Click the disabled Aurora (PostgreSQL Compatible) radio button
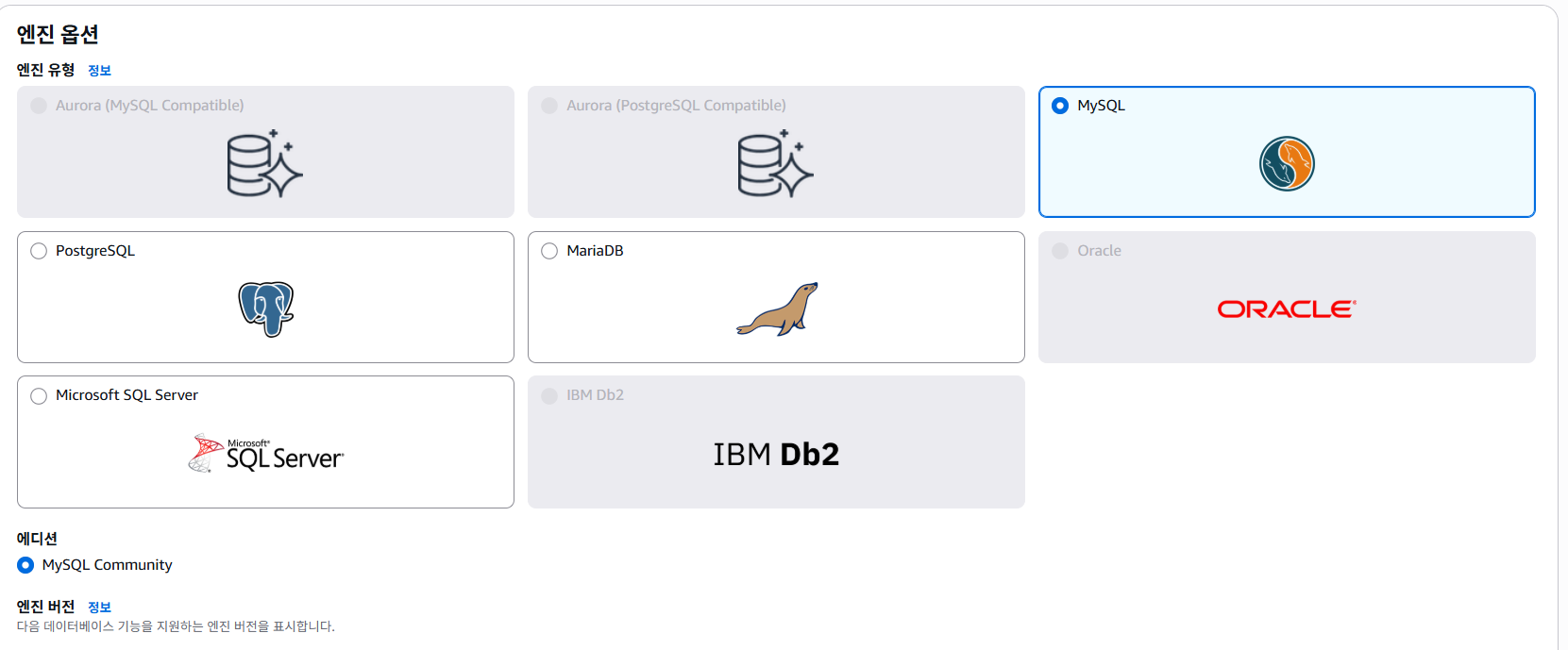This screenshot has width=1568, height=650. coord(549,106)
